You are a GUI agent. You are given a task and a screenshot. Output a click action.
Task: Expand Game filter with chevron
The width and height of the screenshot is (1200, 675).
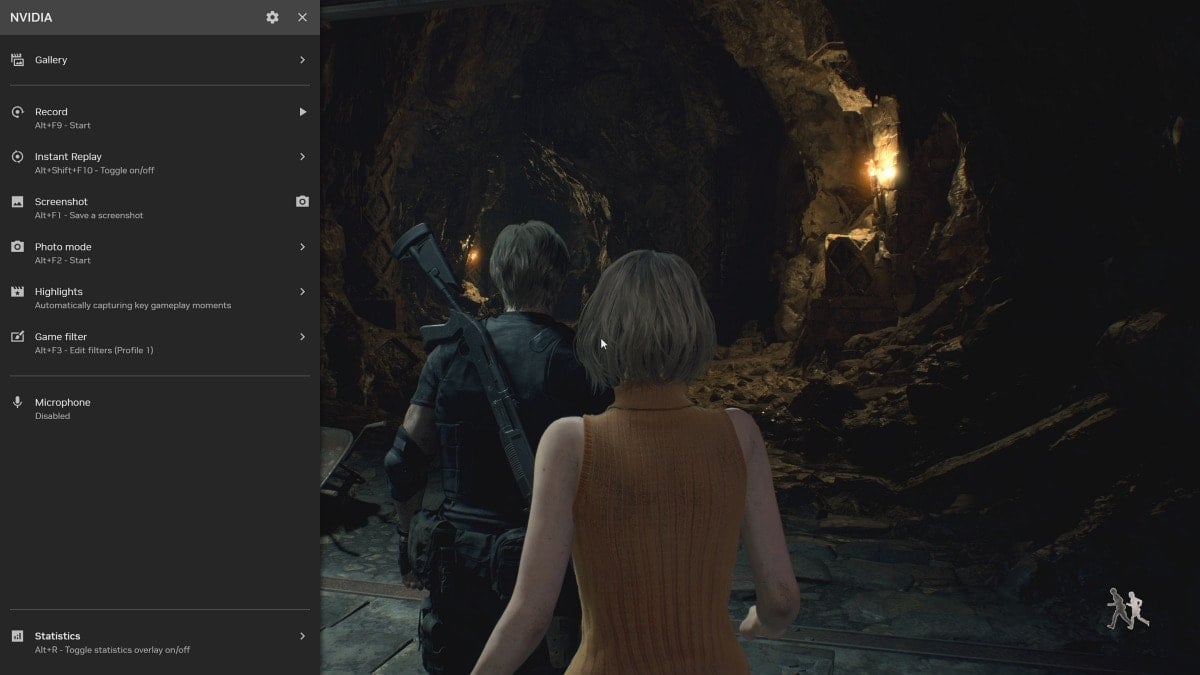click(x=302, y=337)
